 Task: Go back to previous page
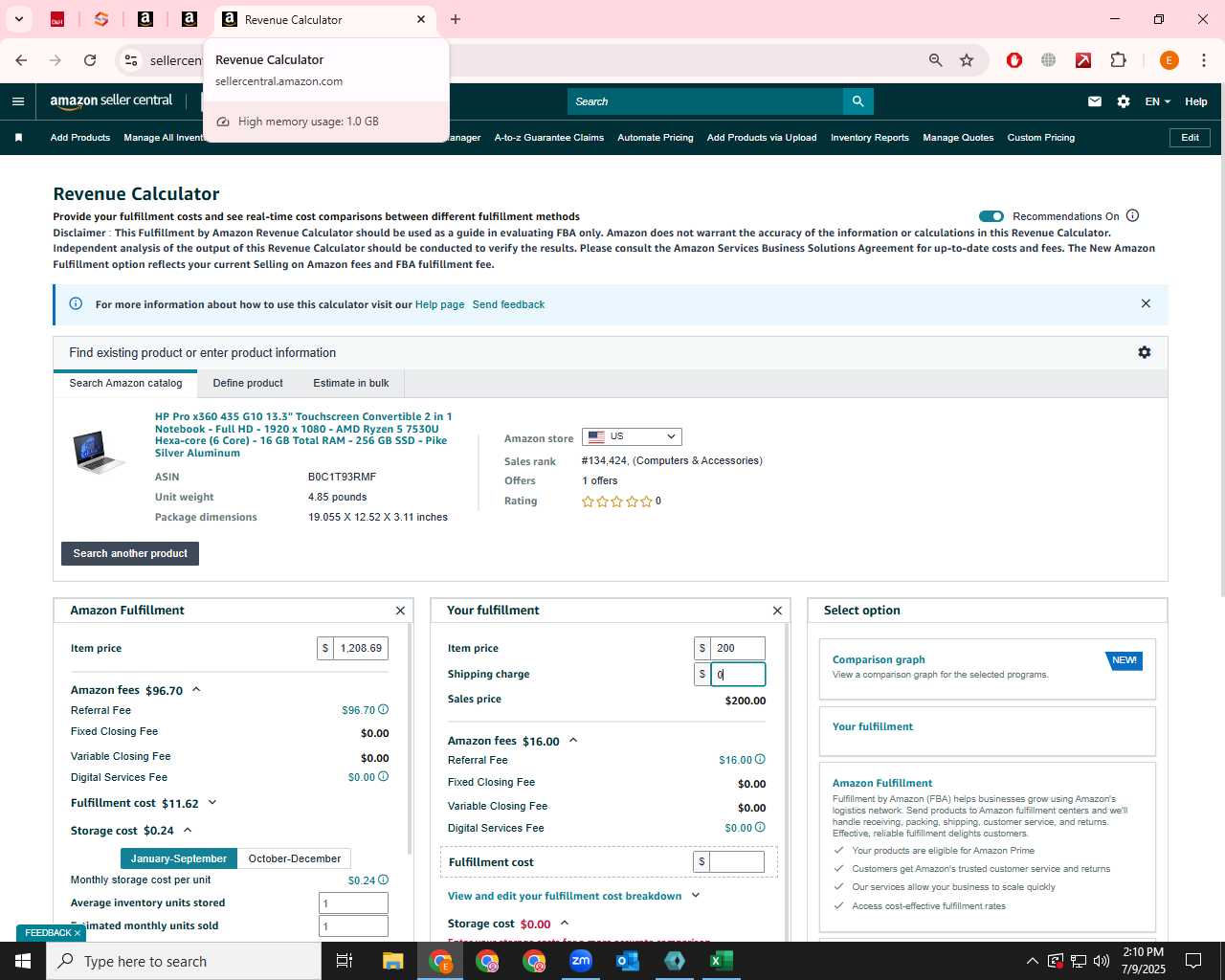point(21,60)
